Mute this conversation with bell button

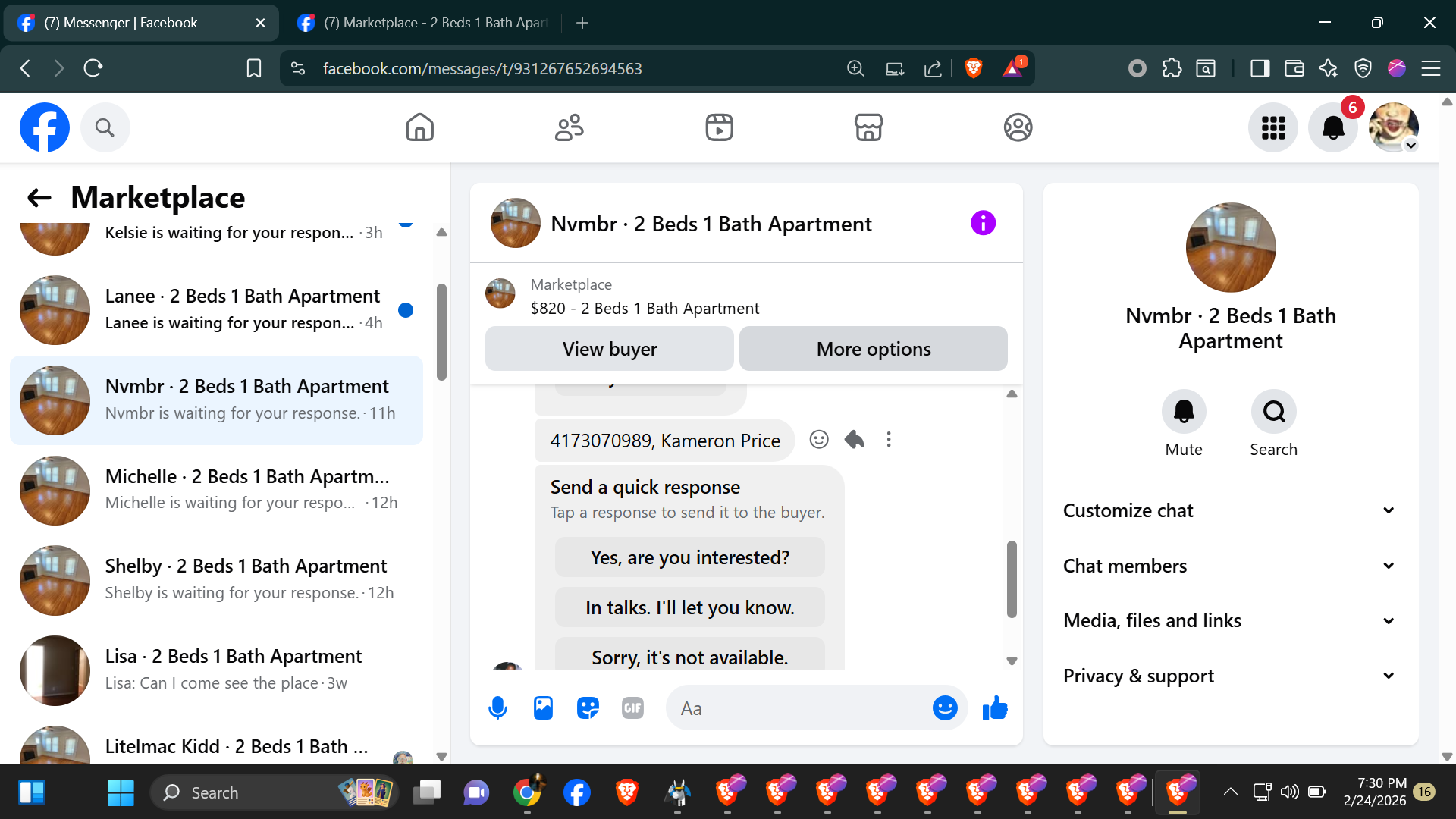click(x=1183, y=412)
